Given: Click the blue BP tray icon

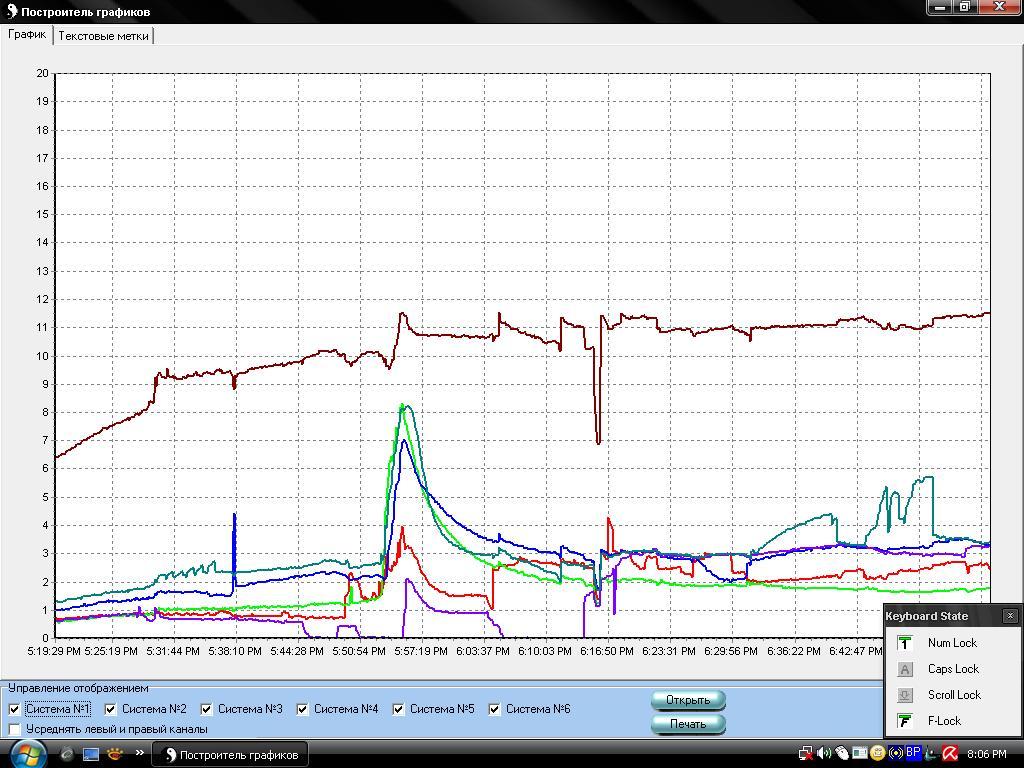Looking at the screenshot, I should coord(913,754).
